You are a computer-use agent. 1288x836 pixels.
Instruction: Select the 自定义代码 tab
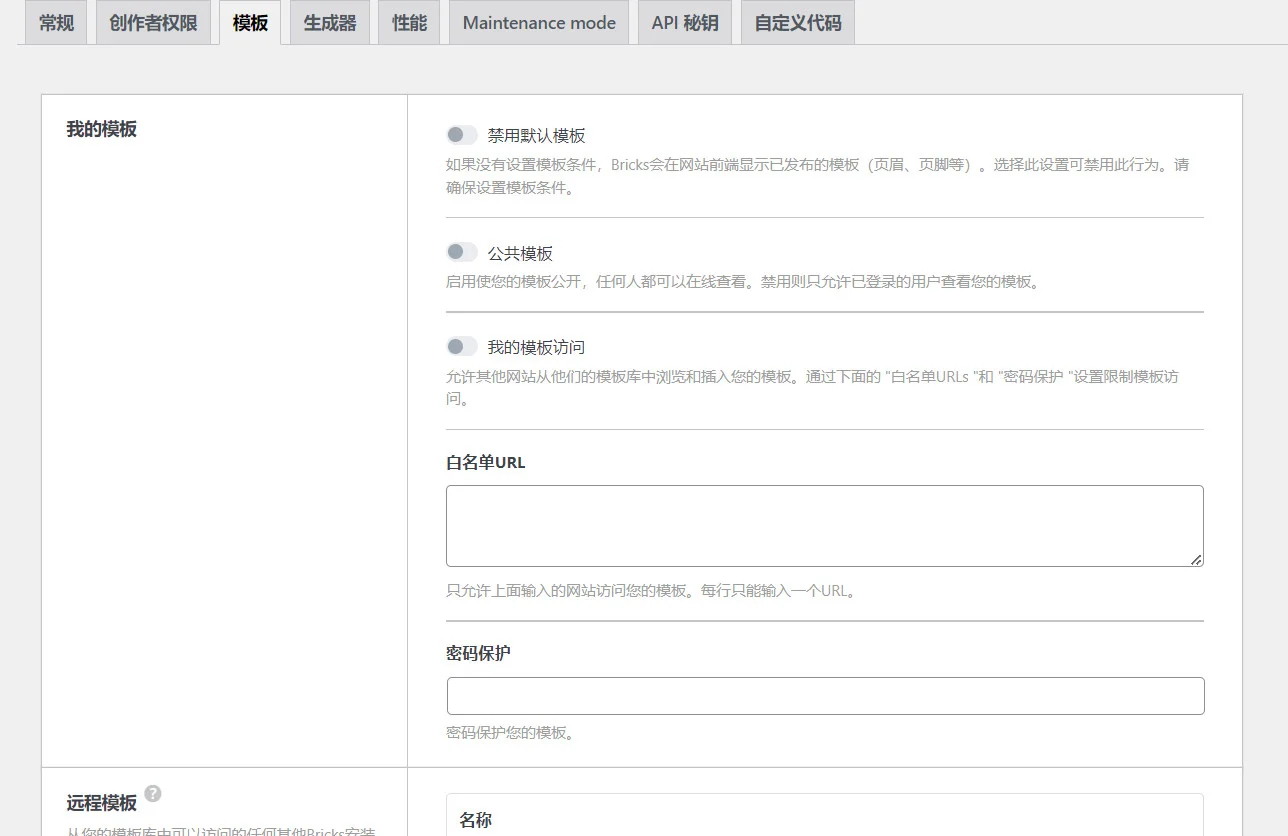pyautogui.click(x=798, y=23)
